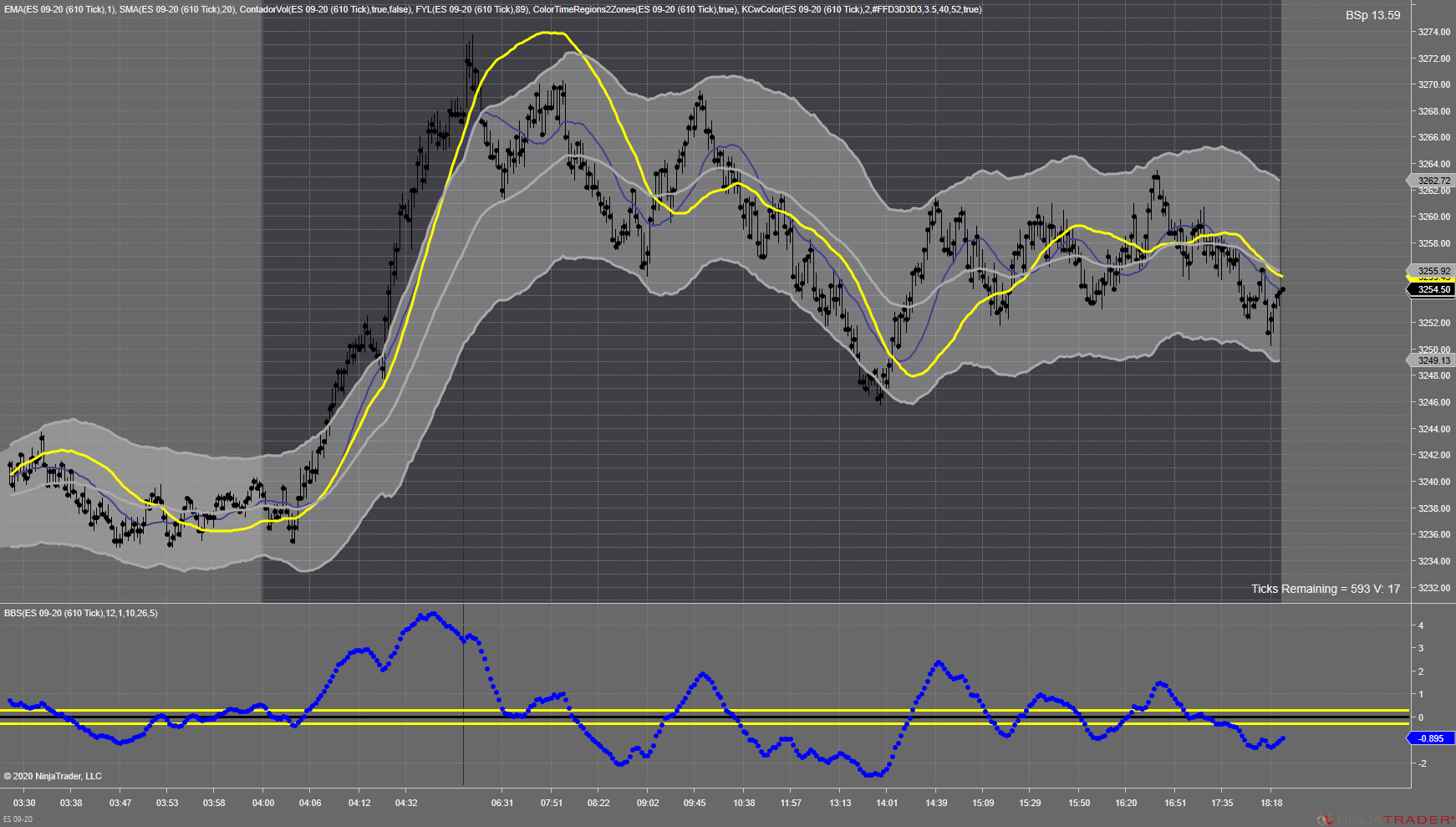Click the 03:53 time axis label
1456x827 pixels.
(167, 804)
